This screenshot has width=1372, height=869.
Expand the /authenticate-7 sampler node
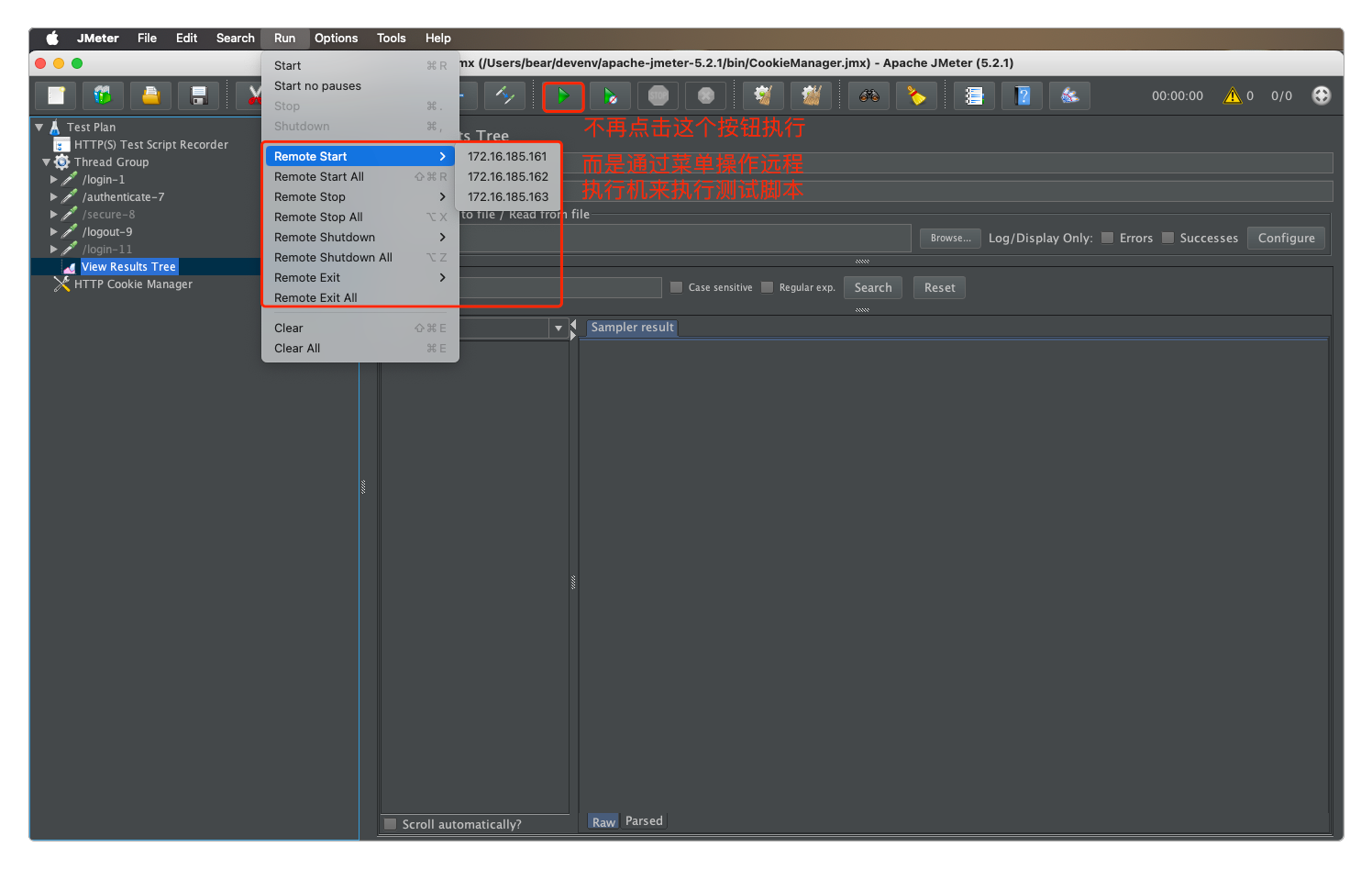point(54,197)
